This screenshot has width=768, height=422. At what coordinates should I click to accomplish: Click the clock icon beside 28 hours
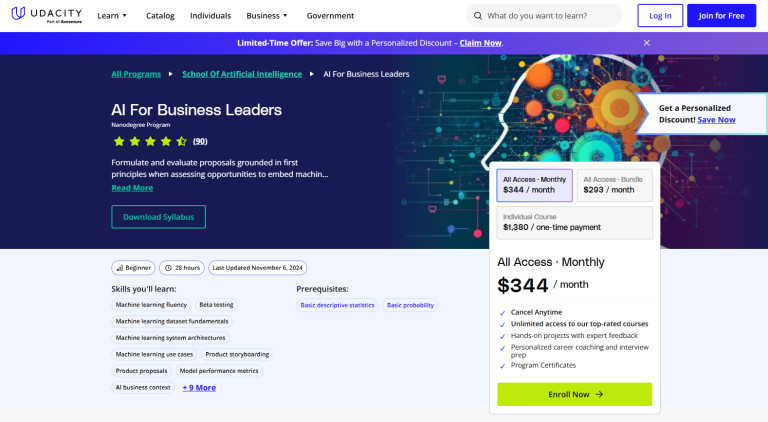168,268
